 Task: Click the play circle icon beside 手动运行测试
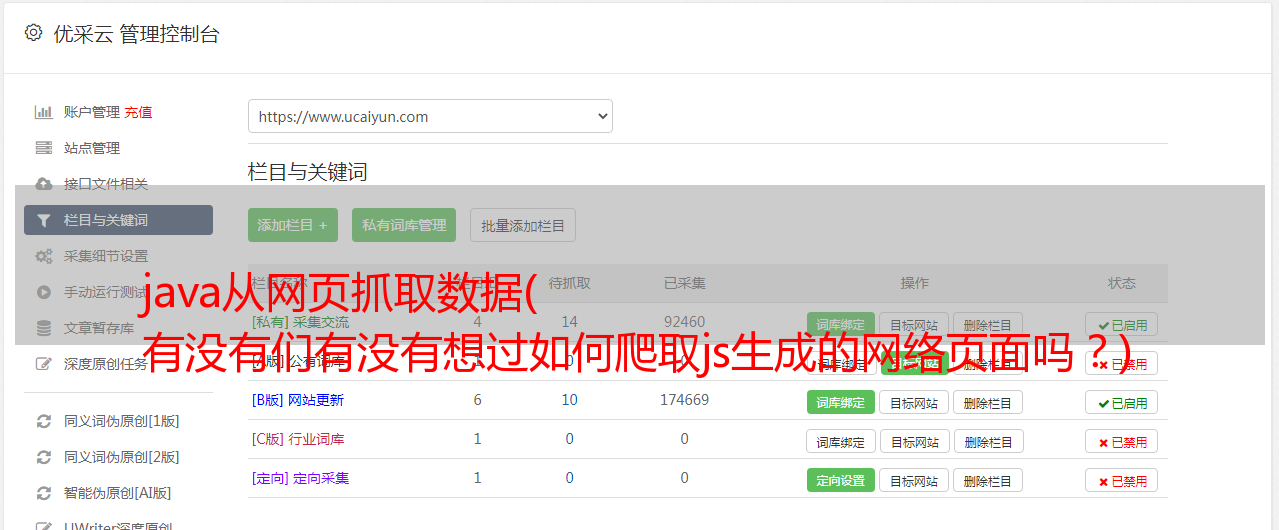coord(43,292)
